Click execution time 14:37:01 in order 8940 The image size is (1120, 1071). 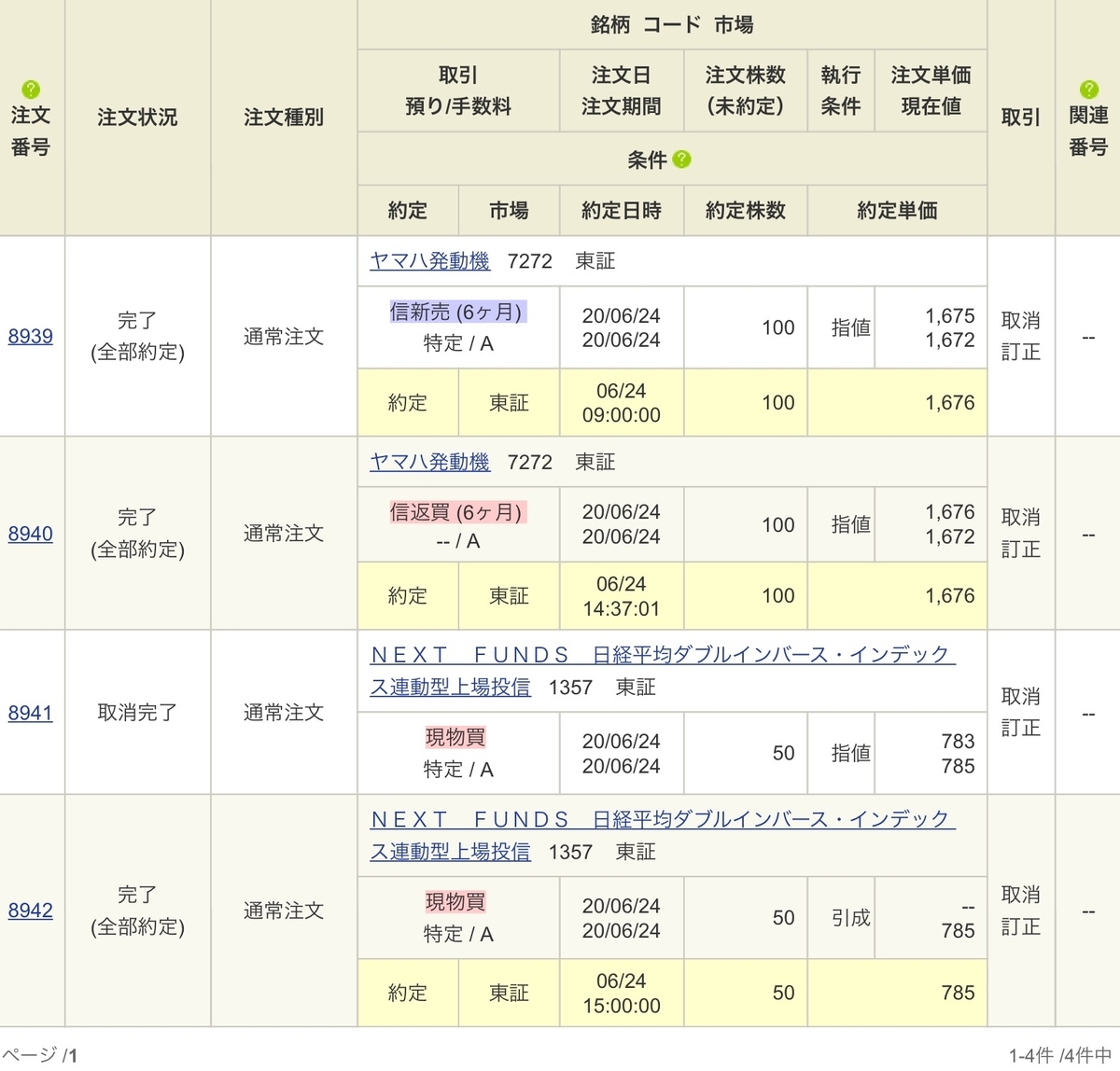pos(622,608)
